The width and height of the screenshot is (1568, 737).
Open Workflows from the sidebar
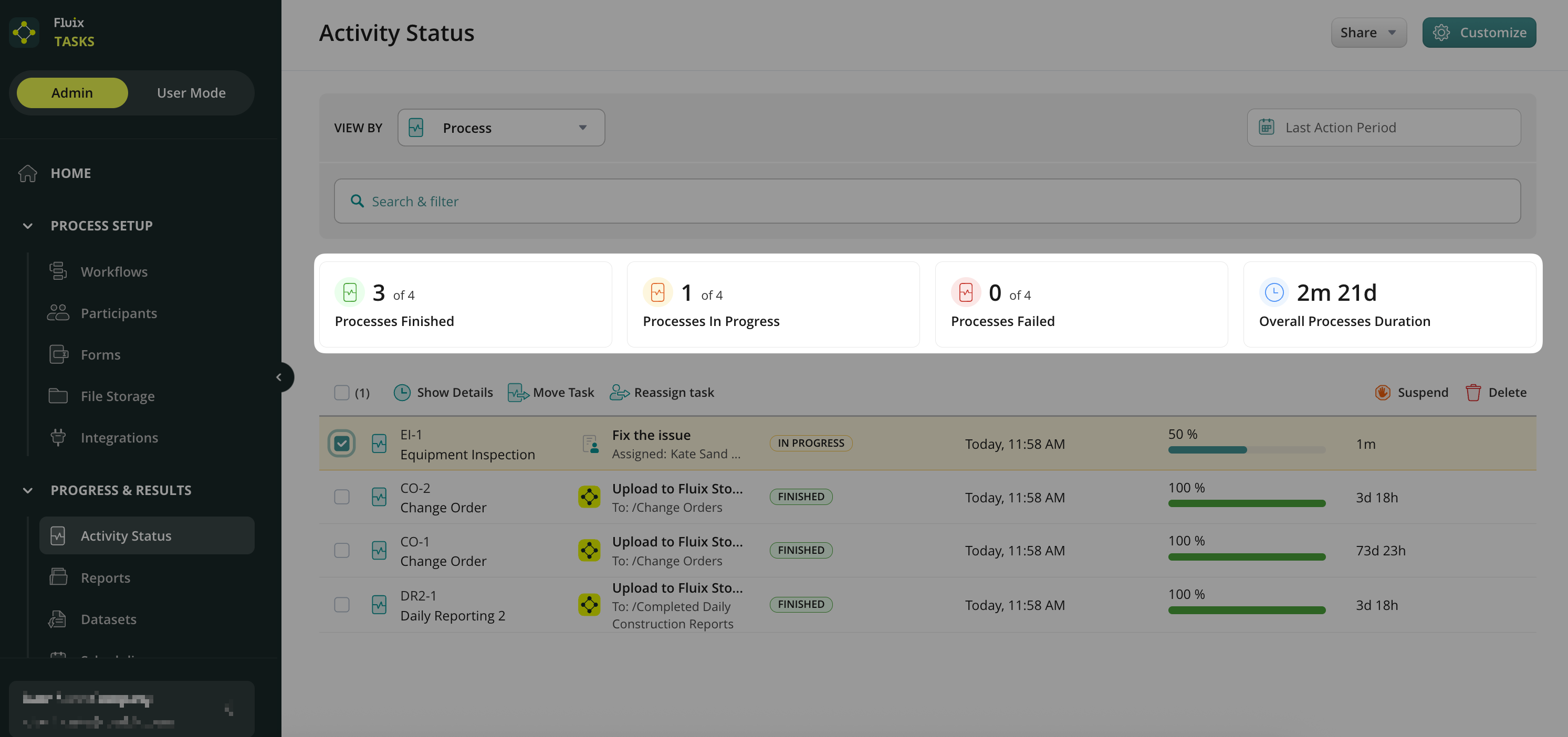pyautogui.click(x=114, y=272)
